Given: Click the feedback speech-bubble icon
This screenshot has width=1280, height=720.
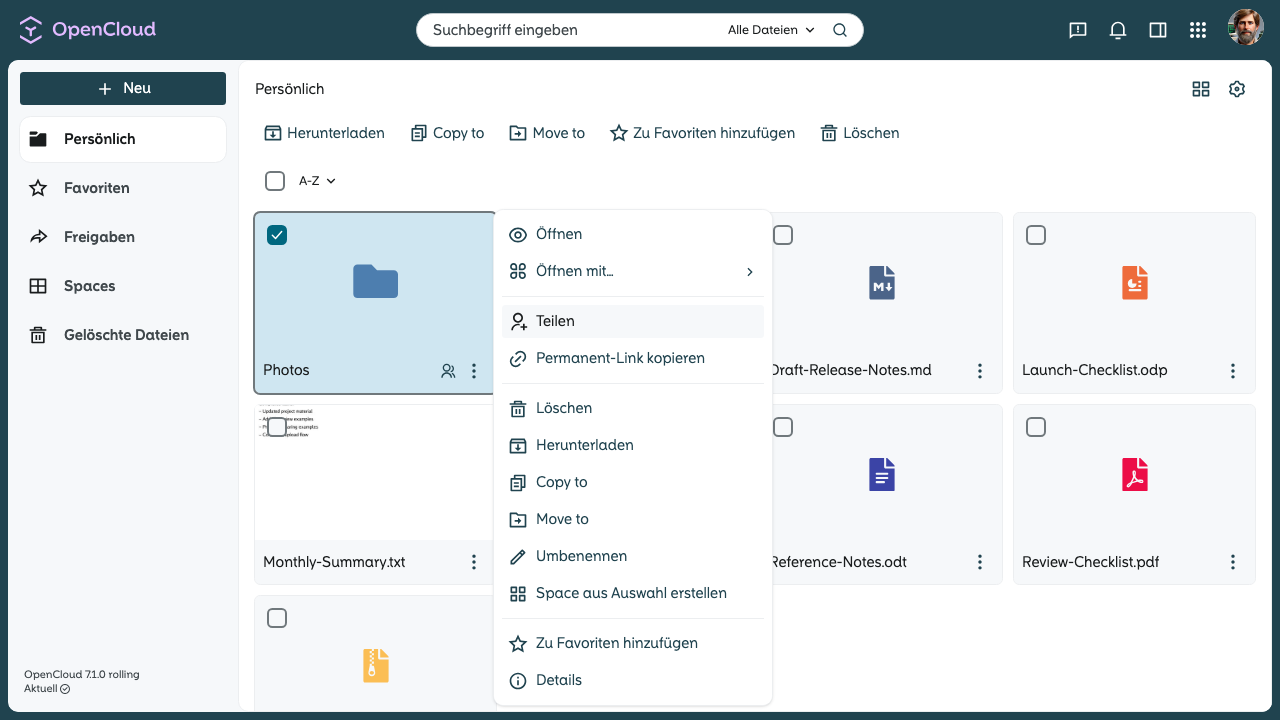Looking at the screenshot, I should [x=1078, y=30].
